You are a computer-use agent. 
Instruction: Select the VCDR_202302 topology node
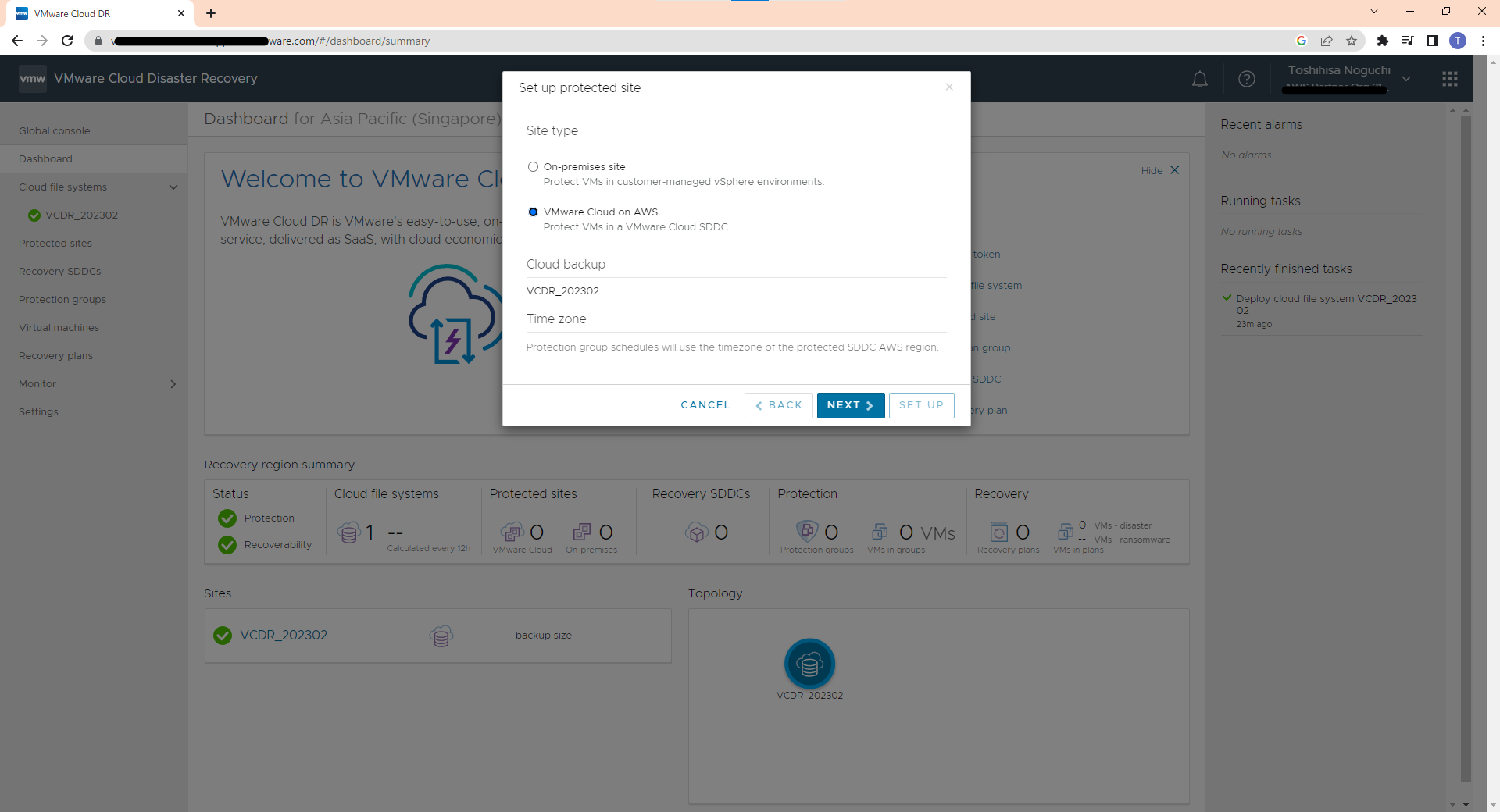[x=809, y=664]
